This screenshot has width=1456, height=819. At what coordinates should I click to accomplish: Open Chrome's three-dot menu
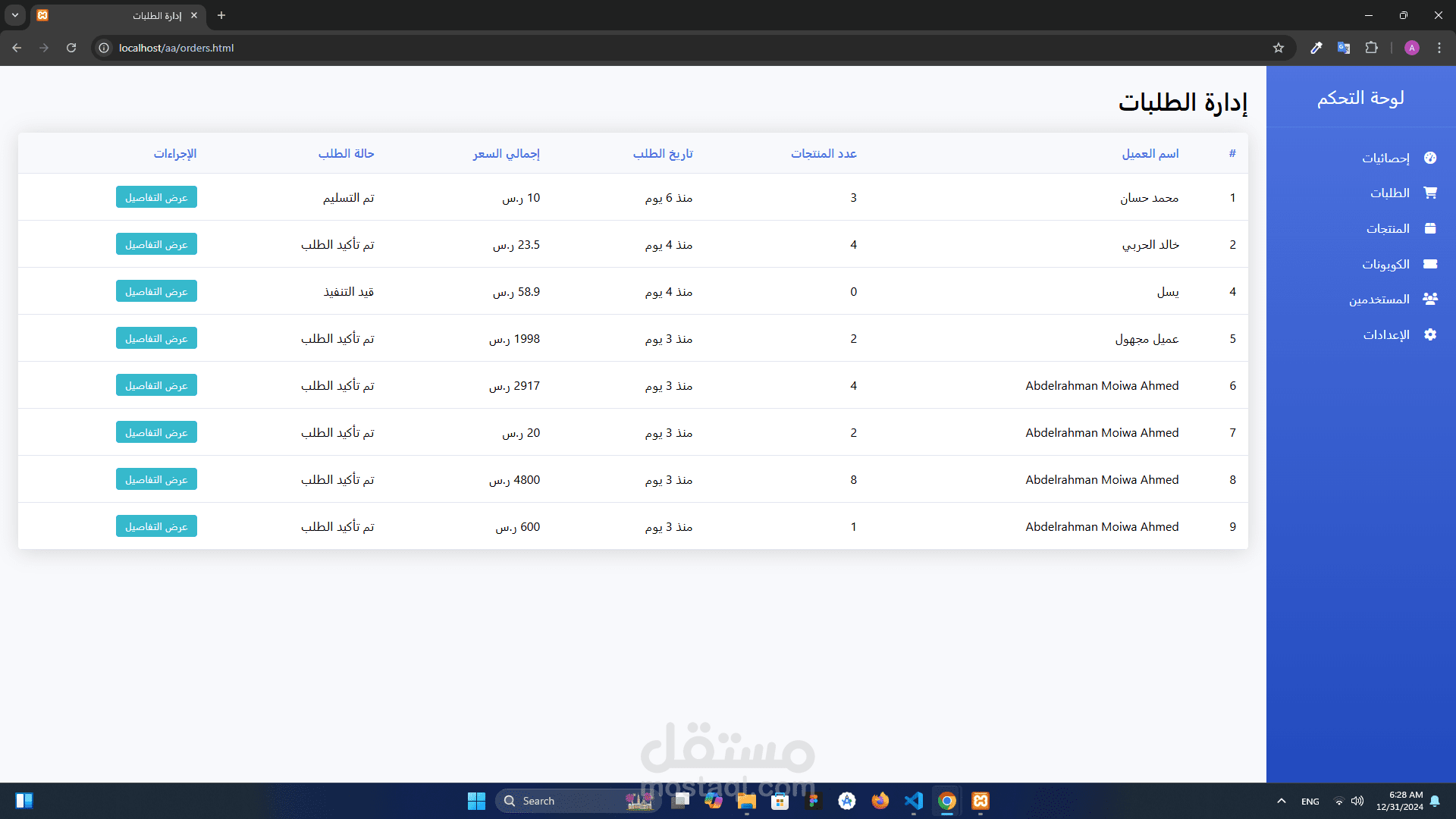(x=1439, y=48)
